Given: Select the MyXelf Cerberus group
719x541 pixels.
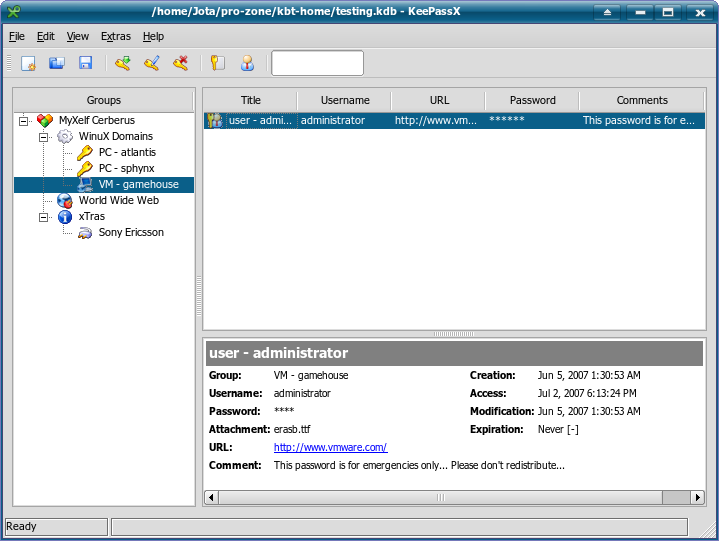Looking at the screenshot, I should pyautogui.click(x=97, y=121).
